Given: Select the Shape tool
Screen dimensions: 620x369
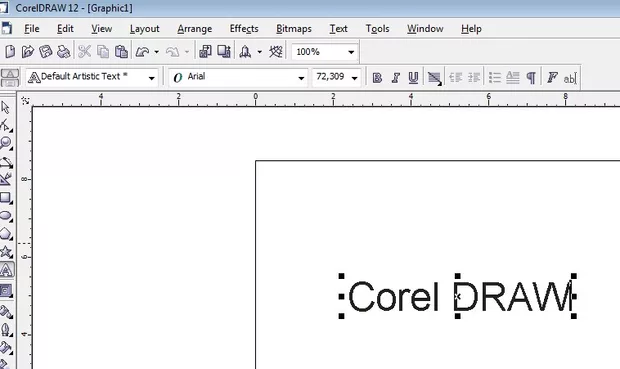Looking at the screenshot, I should 6,125.
